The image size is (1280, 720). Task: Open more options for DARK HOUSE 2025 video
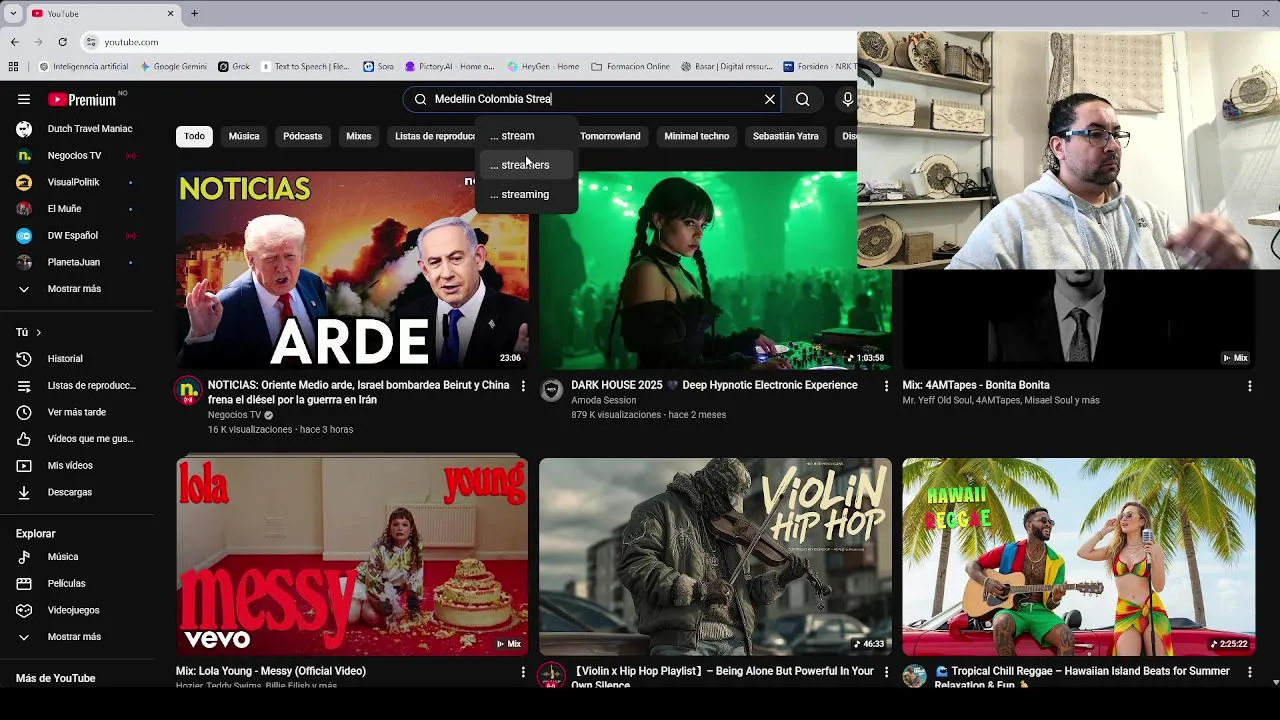[x=886, y=386]
